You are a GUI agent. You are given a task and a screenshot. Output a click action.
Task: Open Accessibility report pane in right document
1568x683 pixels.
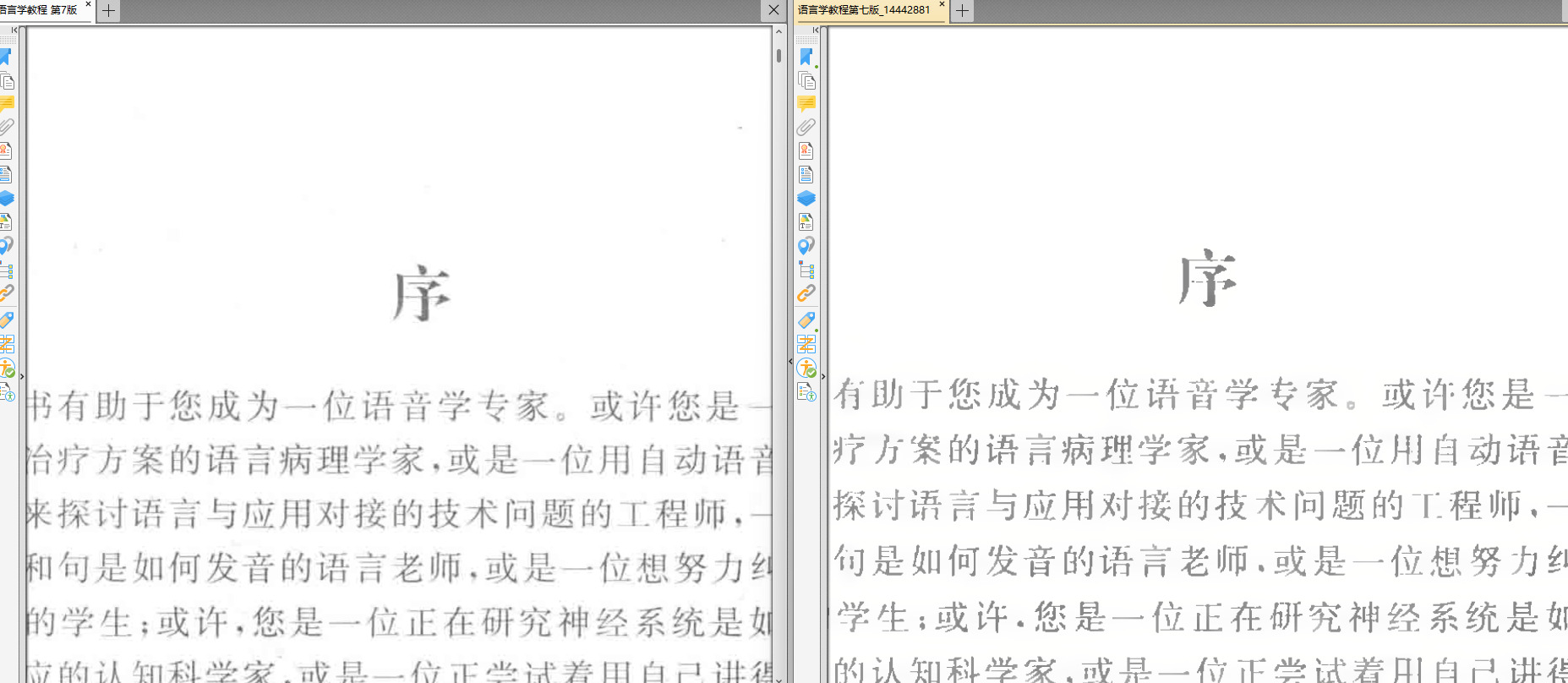pyautogui.click(x=806, y=392)
